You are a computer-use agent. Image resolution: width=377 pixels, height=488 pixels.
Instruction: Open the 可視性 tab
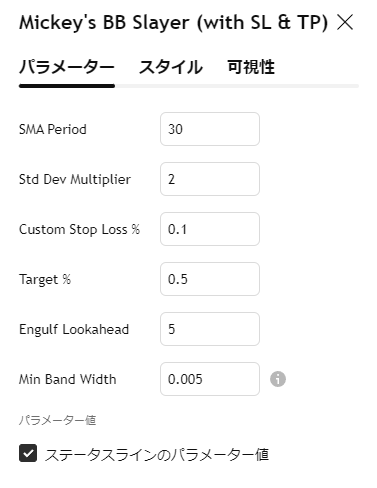[x=251, y=67]
